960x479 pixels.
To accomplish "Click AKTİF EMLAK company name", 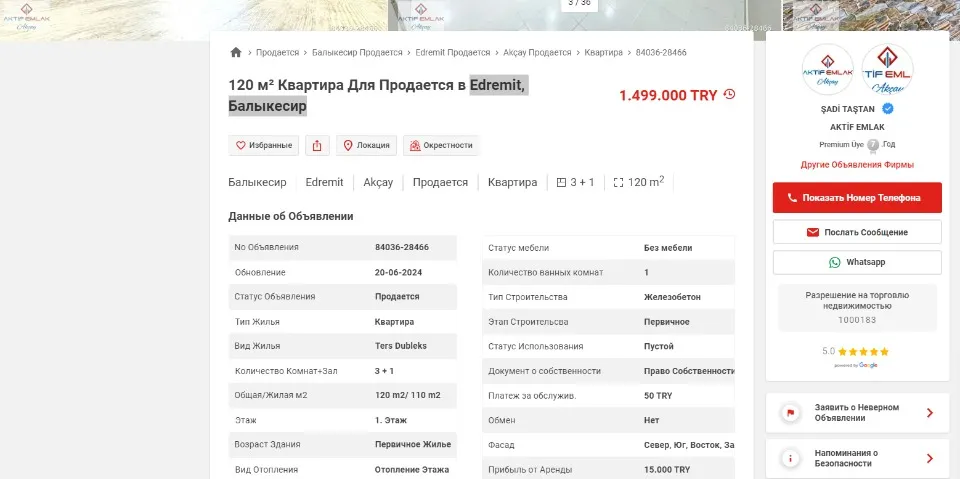I will [857, 127].
